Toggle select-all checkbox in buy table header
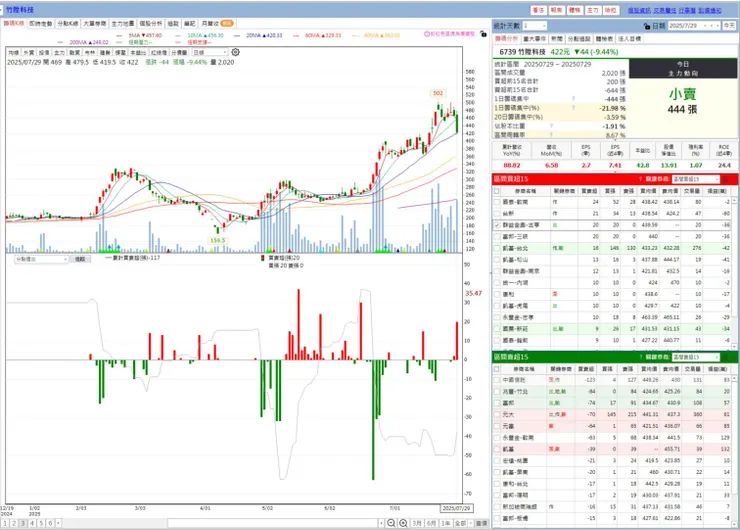 click(x=496, y=191)
